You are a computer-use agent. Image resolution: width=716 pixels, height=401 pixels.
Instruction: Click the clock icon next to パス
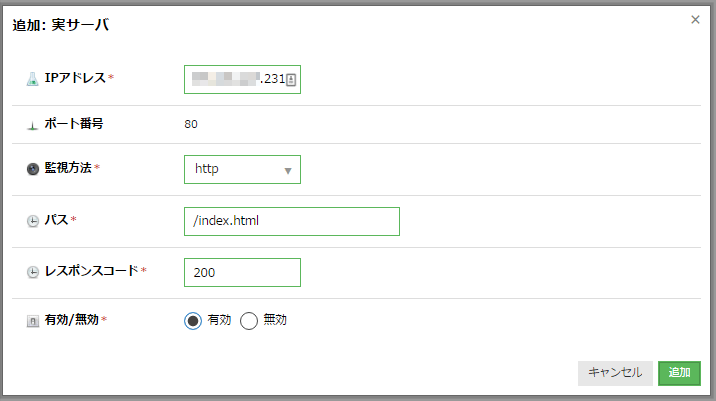click(33, 221)
